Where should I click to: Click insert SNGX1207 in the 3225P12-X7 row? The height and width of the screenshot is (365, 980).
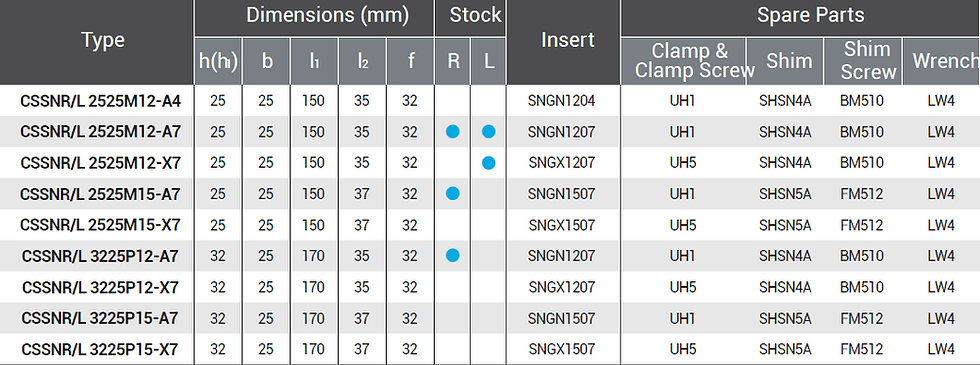coord(561,287)
